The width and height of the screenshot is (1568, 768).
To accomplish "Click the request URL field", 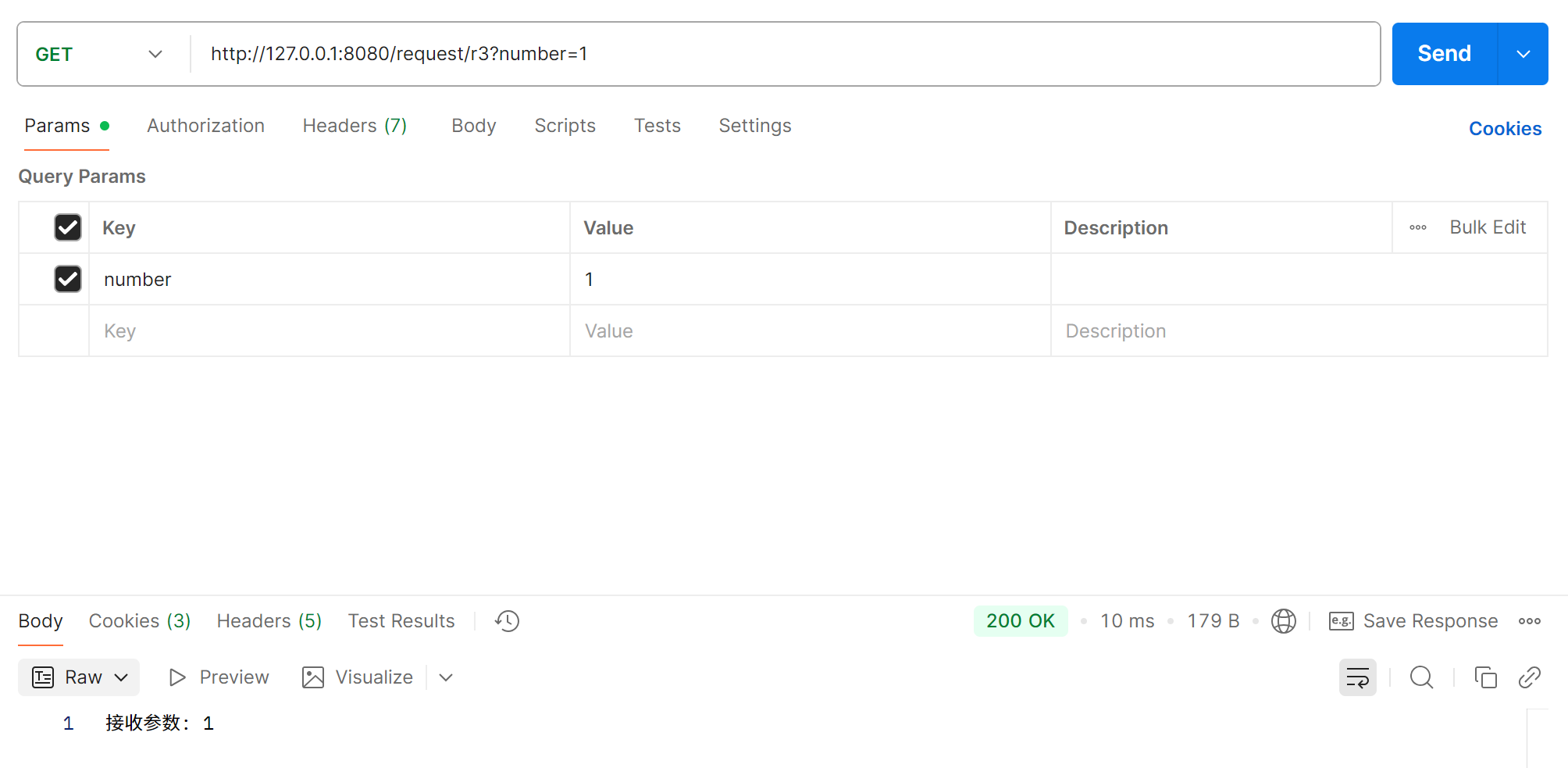I will tap(786, 54).
